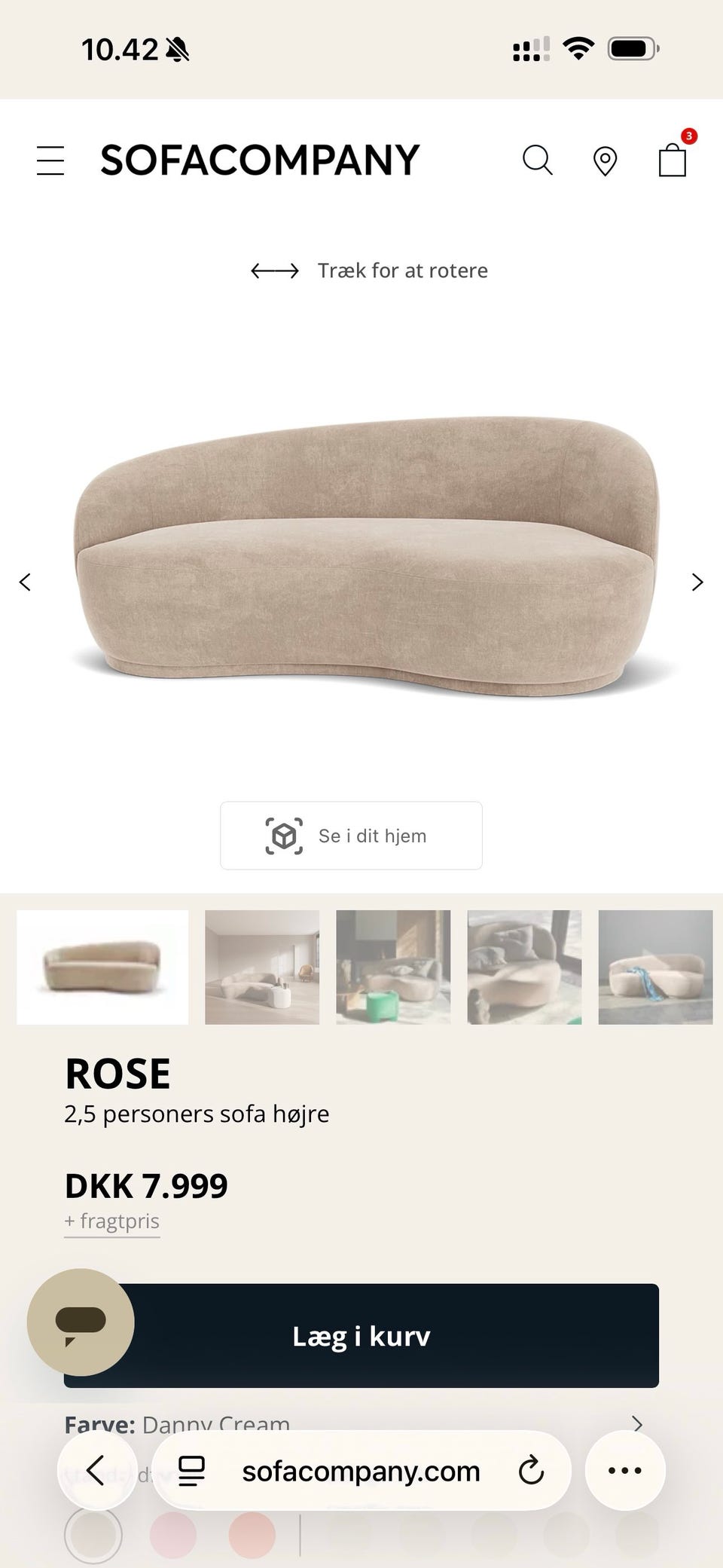Expand the Farve Danny Cream color selector
Screen dimensions: 723x1568
point(354,1424)
